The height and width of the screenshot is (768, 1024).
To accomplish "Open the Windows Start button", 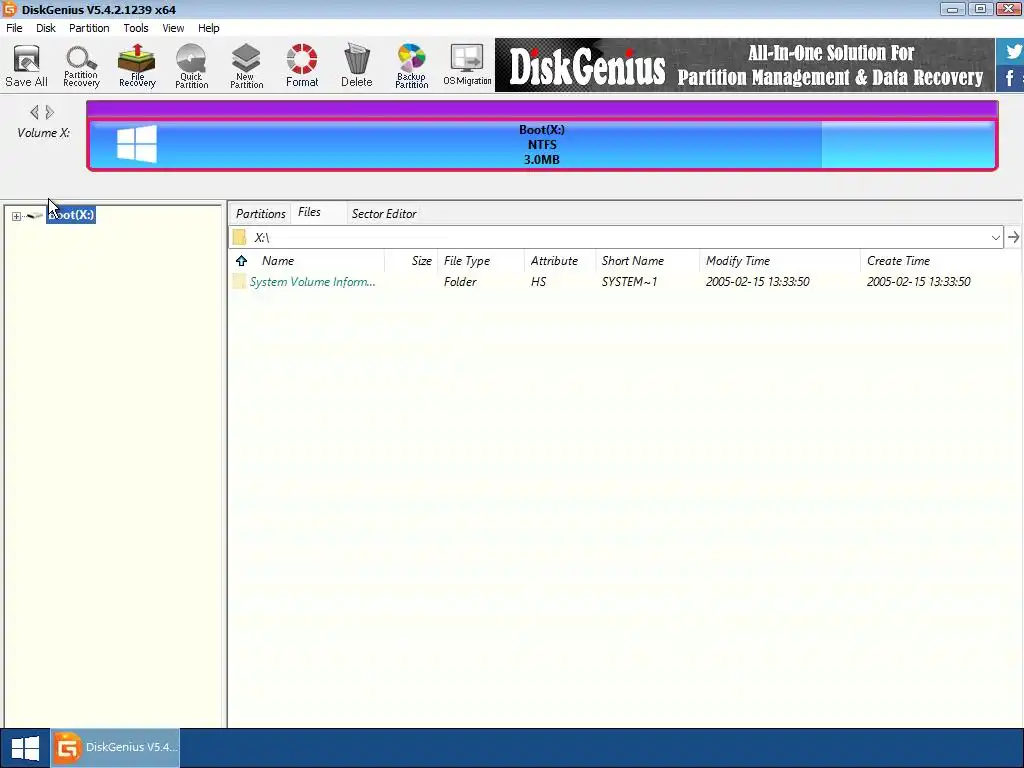I will pyautogui.click(x=25, y=748).
